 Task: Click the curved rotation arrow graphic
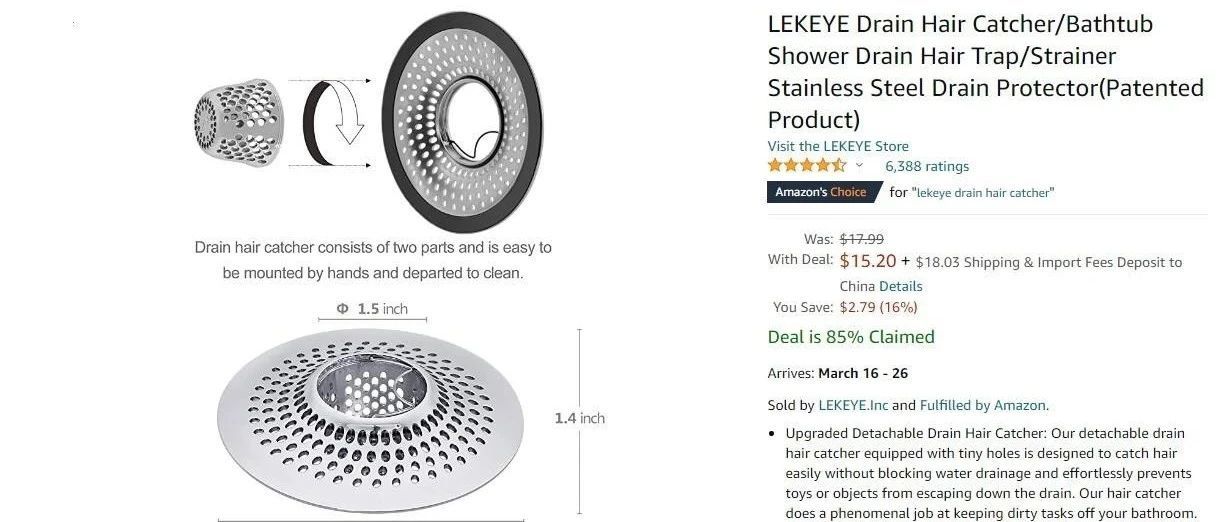(x=351, y=118)
